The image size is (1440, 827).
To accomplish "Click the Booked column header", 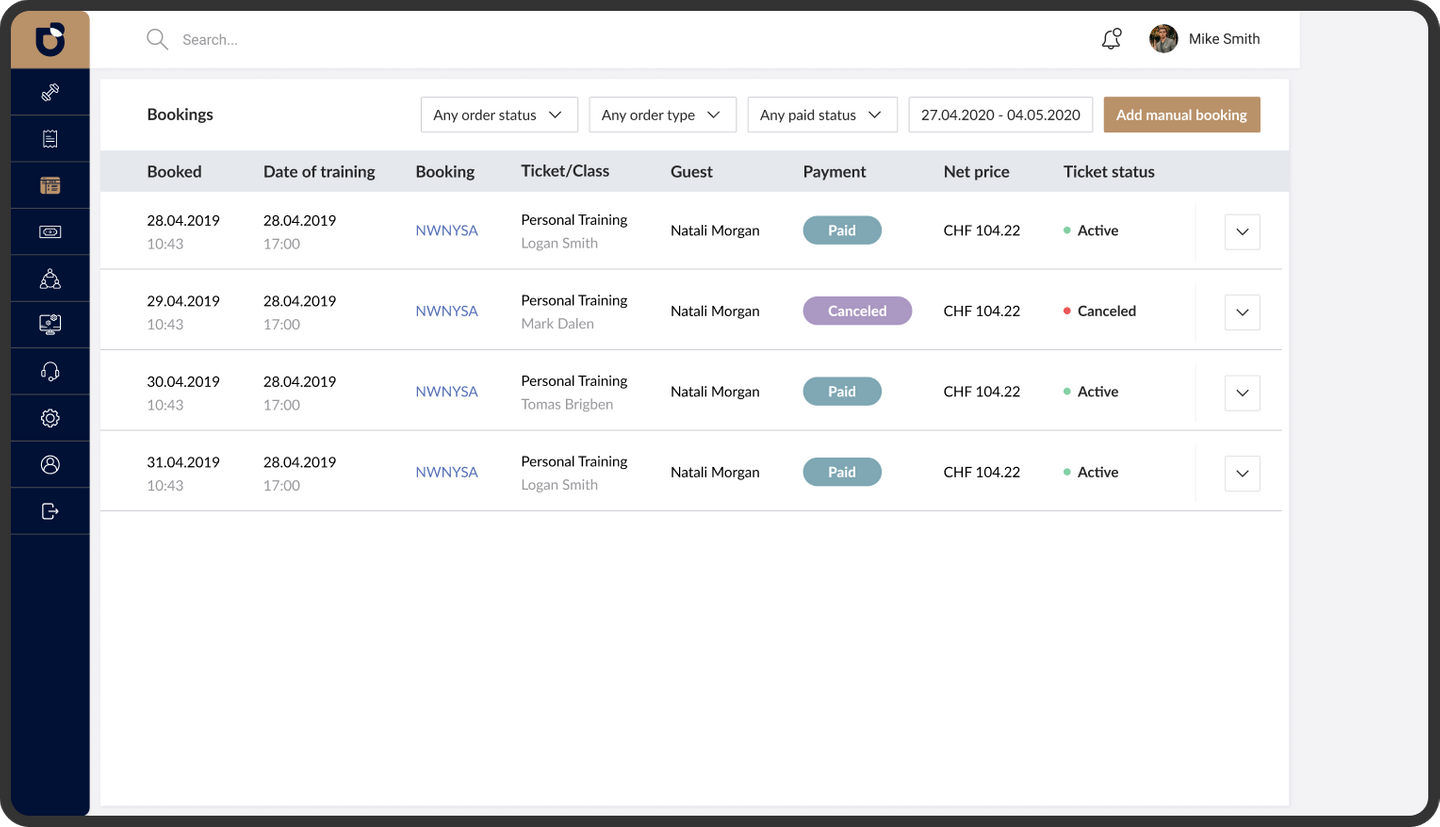I will click(174, 172).
